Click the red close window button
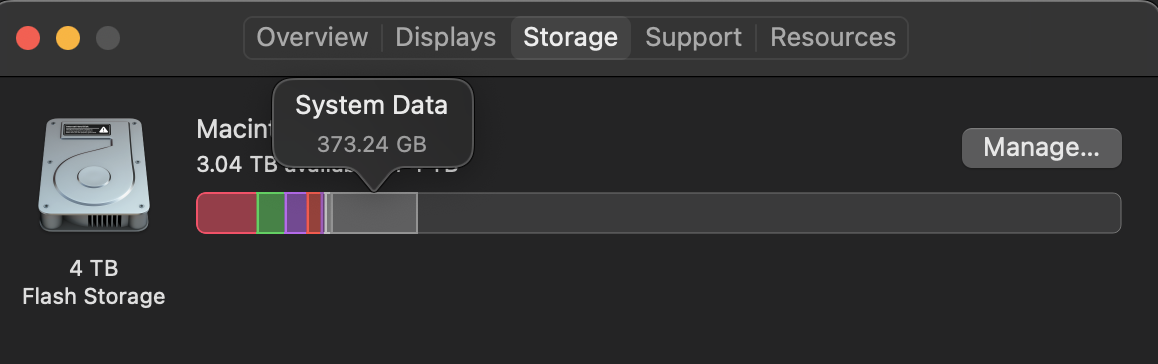This screenshot has height=364, width=1158. point(28,38)
